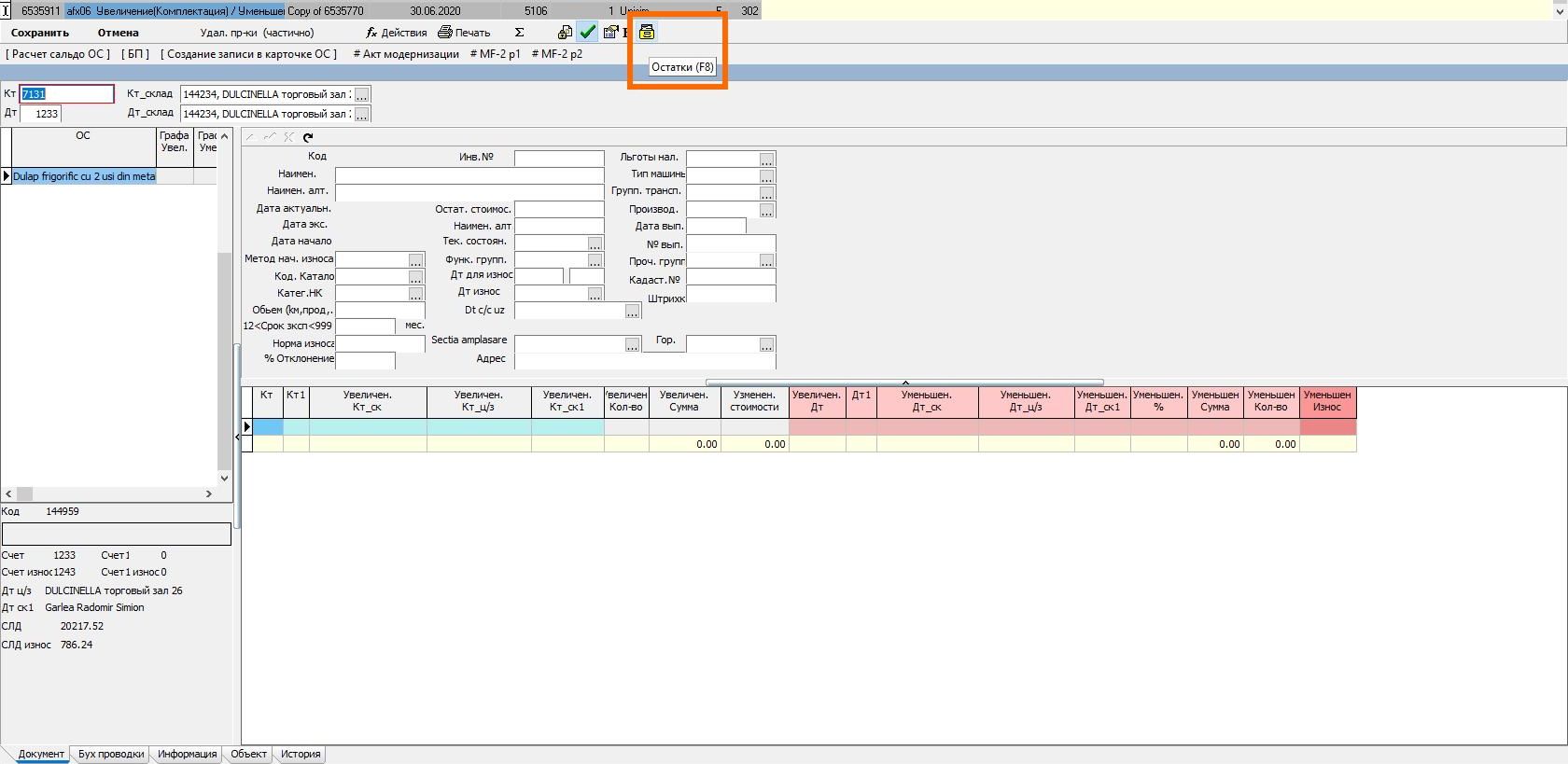Switch to the Документ tab

coord(41,754)
